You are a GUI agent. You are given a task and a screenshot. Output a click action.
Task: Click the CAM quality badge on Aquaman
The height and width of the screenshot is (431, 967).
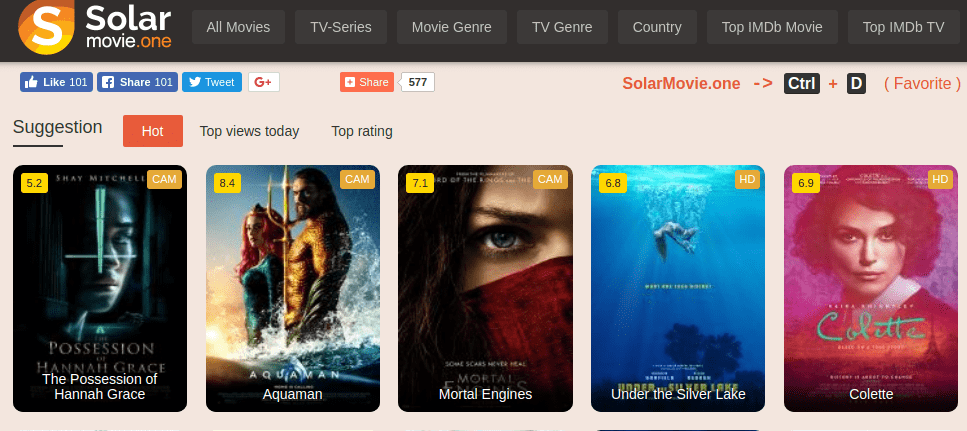(357, 179)
